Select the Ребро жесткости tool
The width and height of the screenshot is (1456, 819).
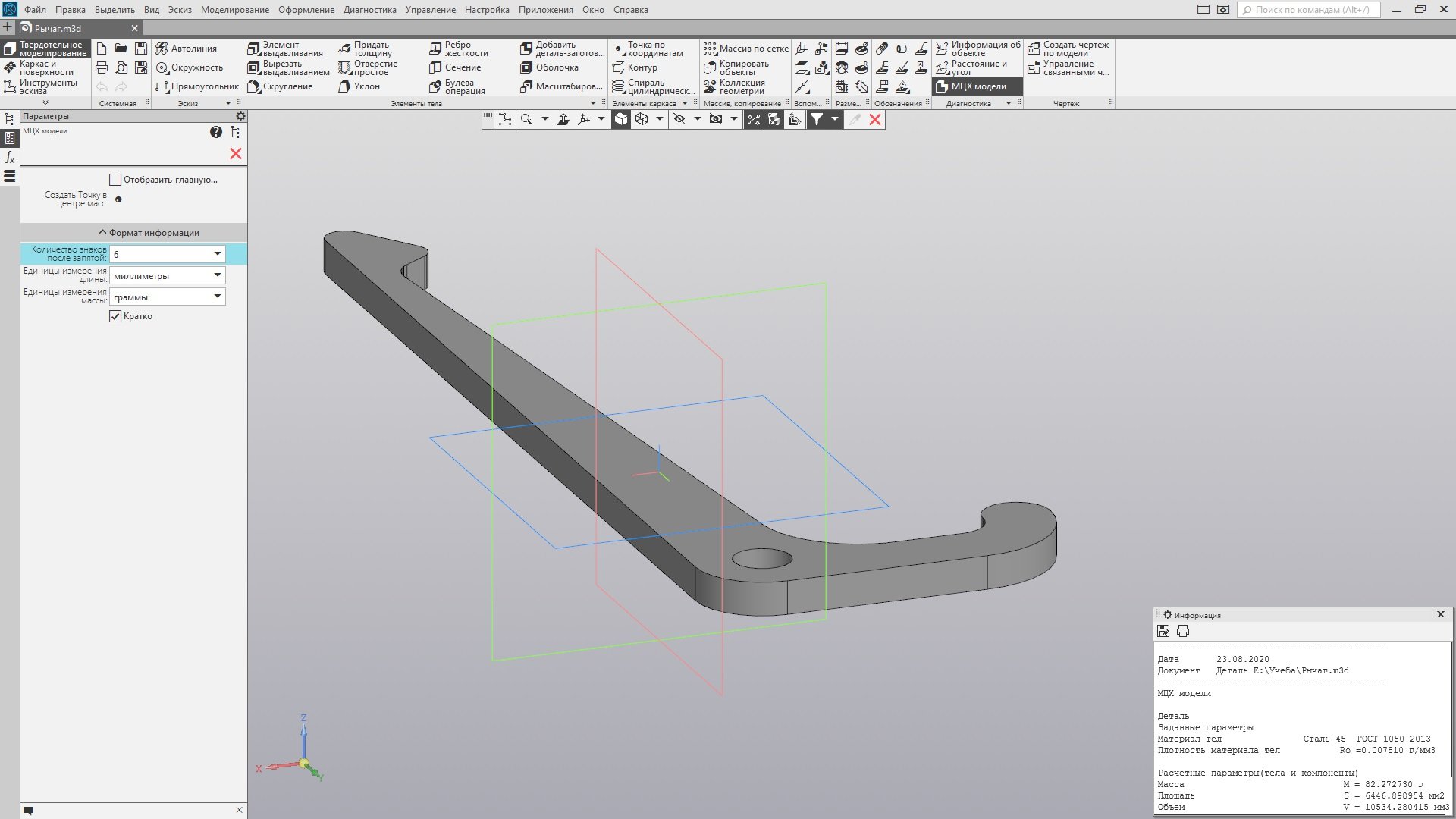pyautogui.click(x=458, y=49)
